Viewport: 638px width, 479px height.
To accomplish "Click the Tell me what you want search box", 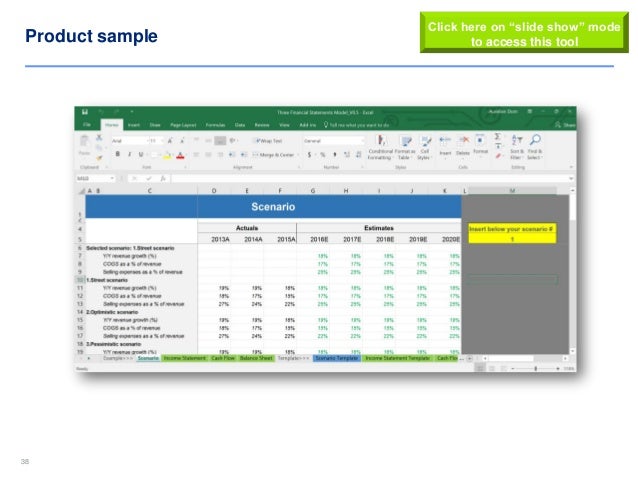I will click(x=356, y=125).
